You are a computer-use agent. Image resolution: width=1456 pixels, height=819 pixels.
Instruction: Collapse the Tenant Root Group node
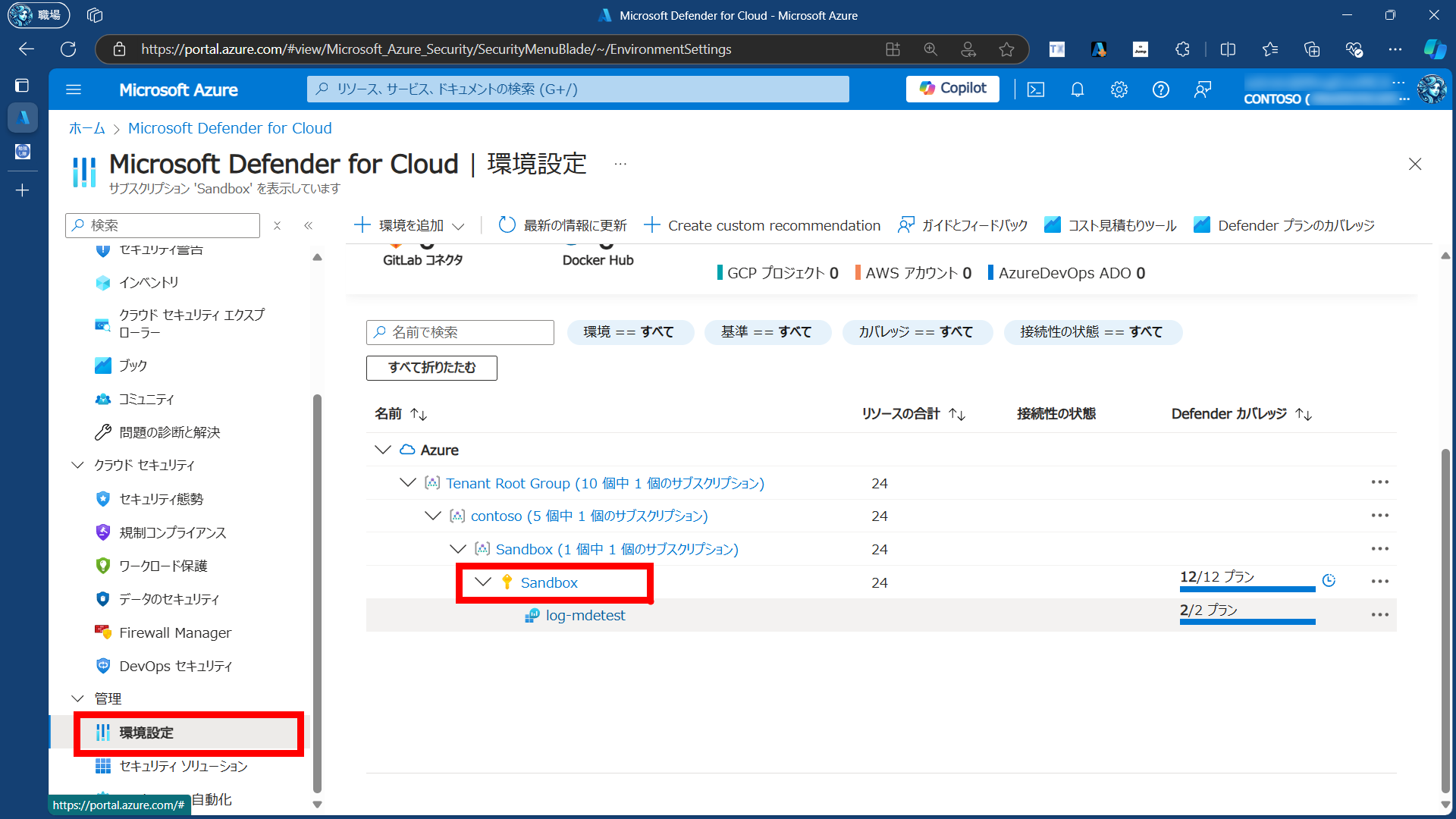[408, 482]
